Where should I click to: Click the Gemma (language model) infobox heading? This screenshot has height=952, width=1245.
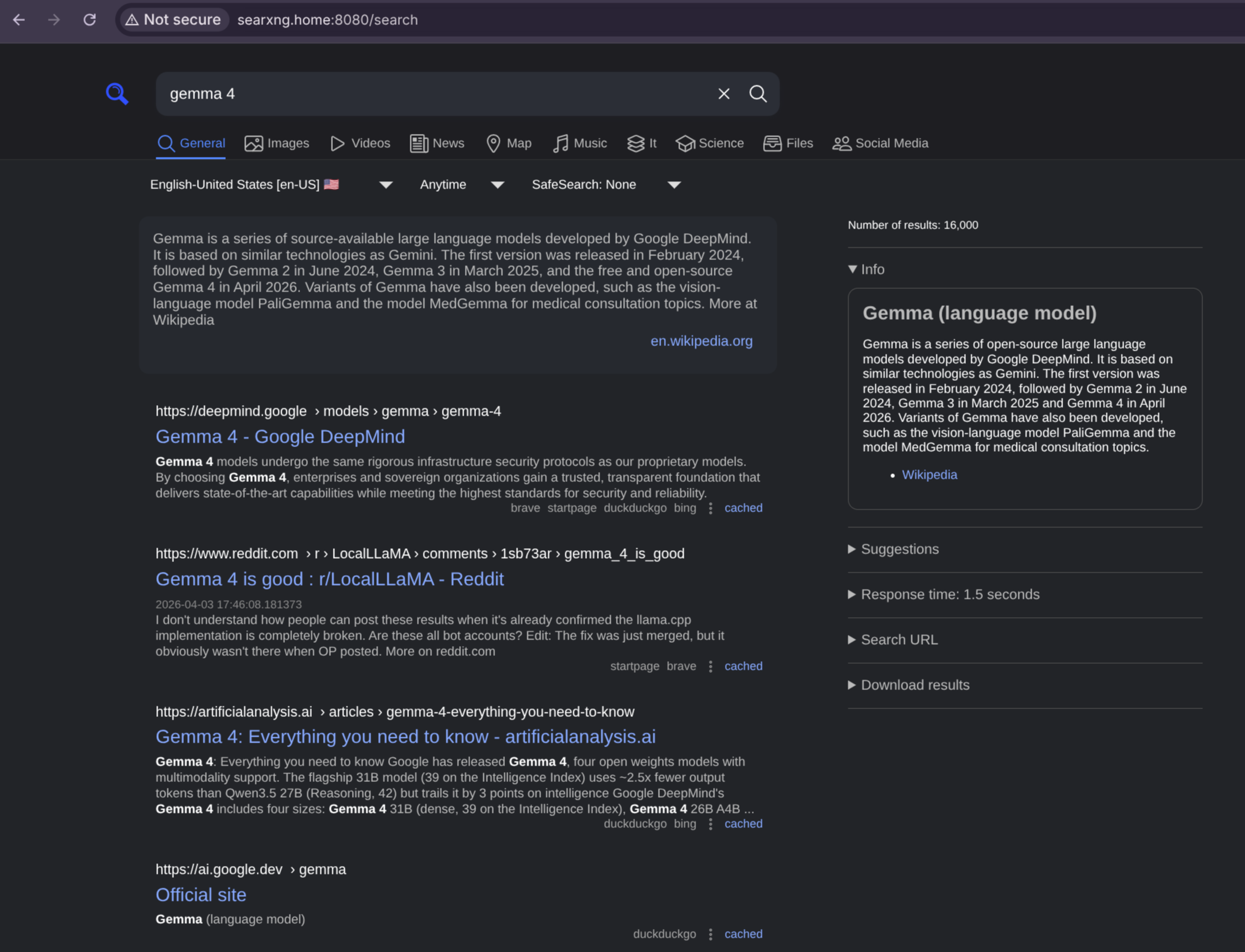coord(980,313)
